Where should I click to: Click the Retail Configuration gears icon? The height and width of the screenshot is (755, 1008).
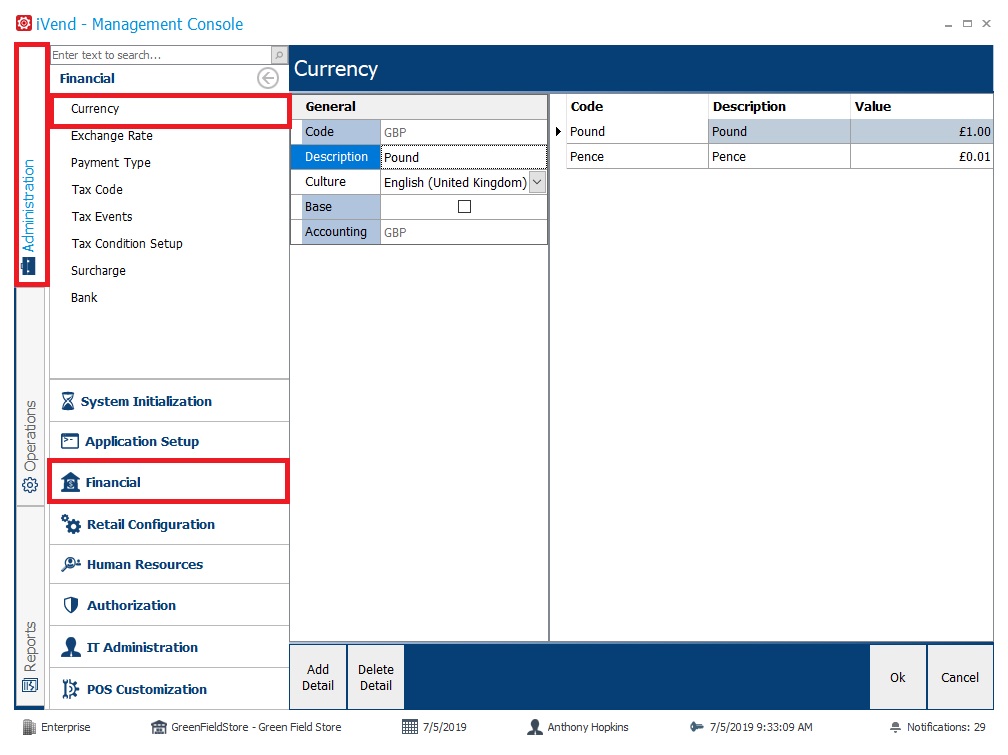(x=71, y=523)
